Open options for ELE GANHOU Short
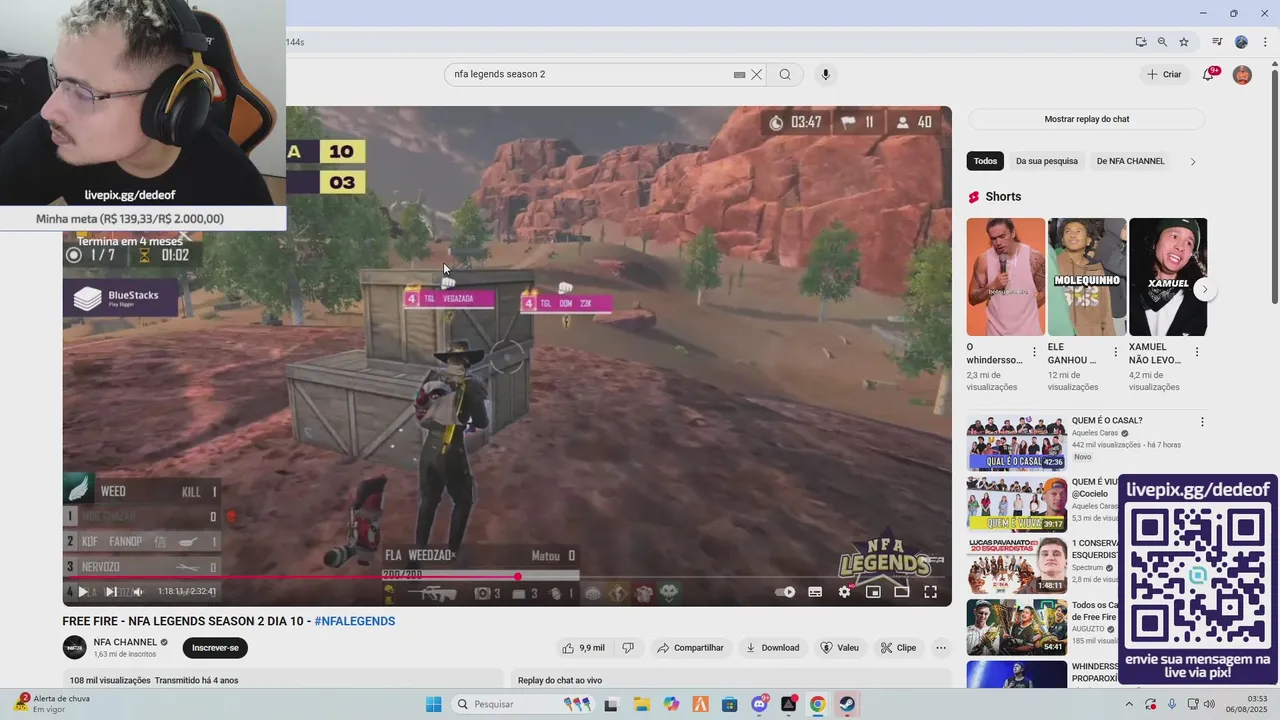Image resolution: width=1280 pixels, height=720 pixels. pos(1115,352)
